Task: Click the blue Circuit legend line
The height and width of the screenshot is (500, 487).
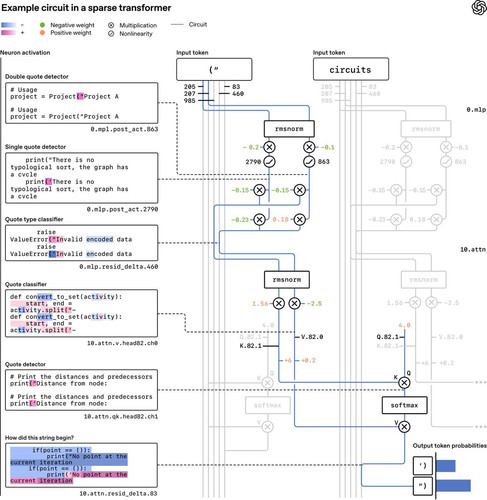Action: coord(177,25)
